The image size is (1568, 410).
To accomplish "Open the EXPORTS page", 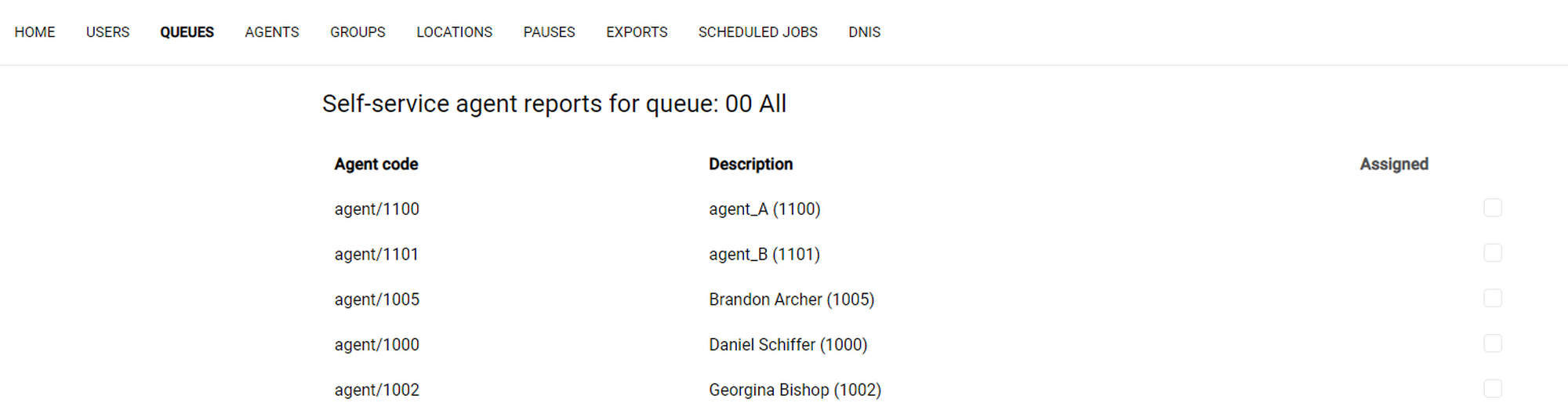I will click(637, 32).
